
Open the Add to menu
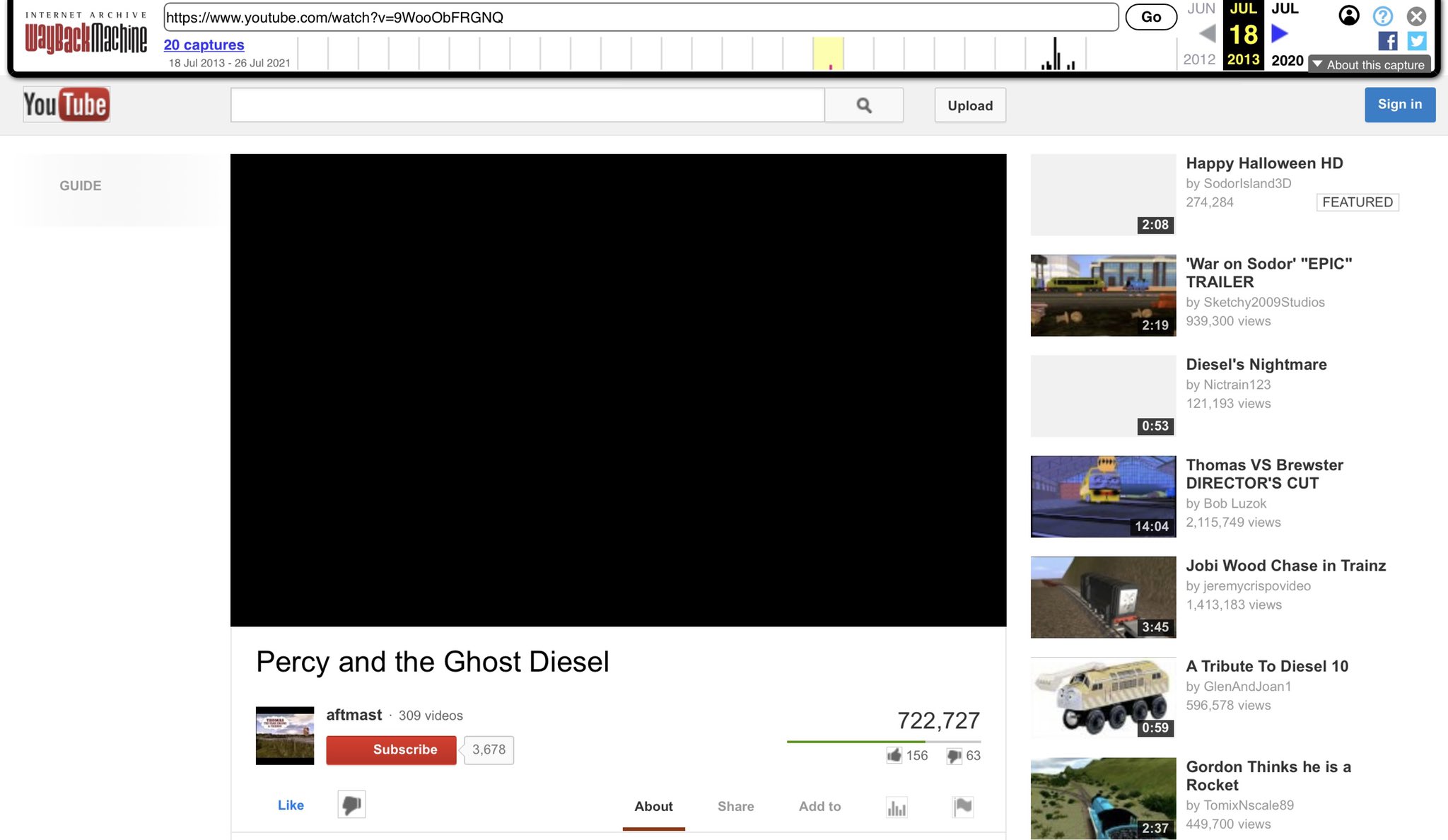coord(819,806)
